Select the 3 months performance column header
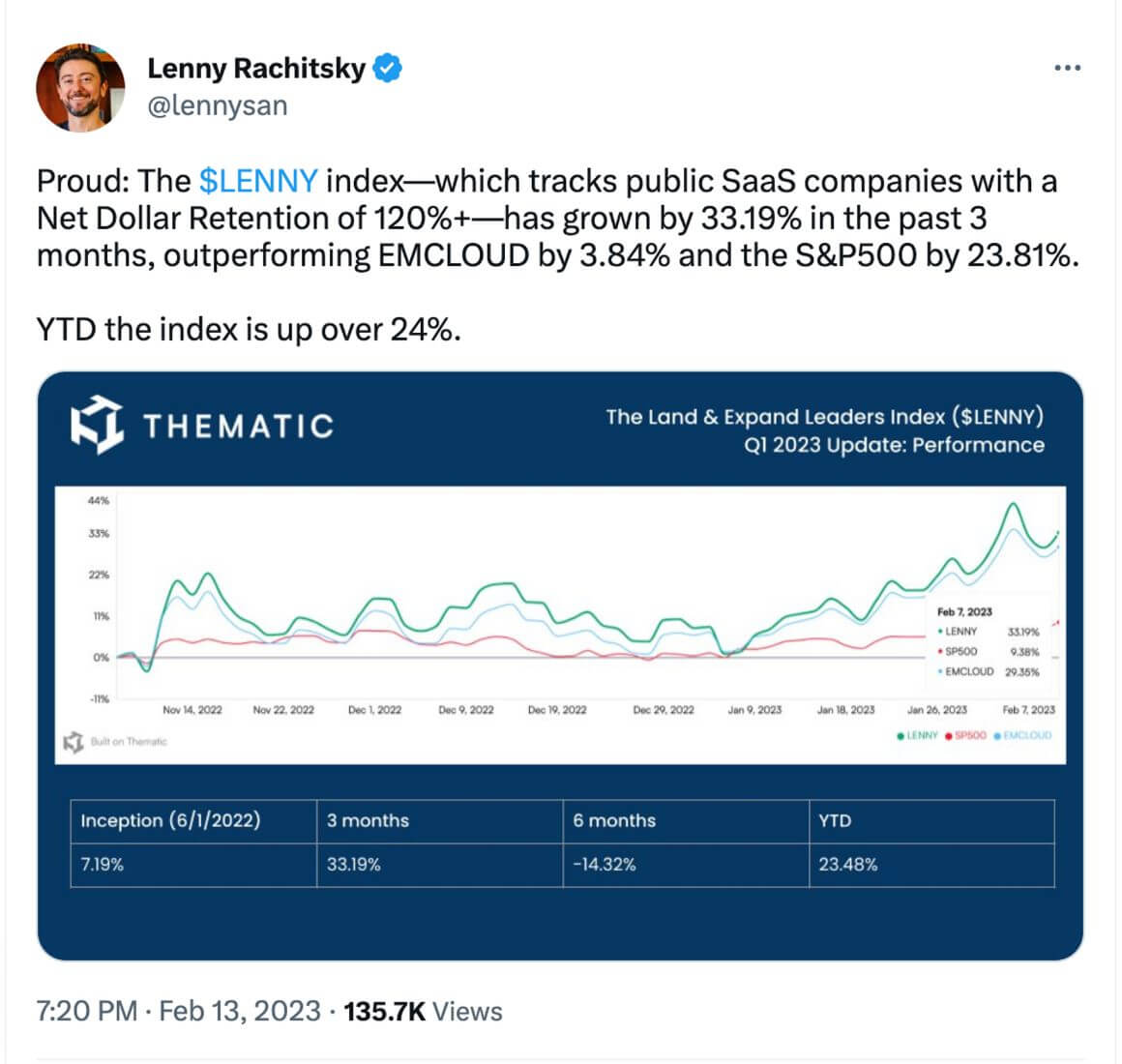Viewport: 1122px width, 1064px height. 368,821
